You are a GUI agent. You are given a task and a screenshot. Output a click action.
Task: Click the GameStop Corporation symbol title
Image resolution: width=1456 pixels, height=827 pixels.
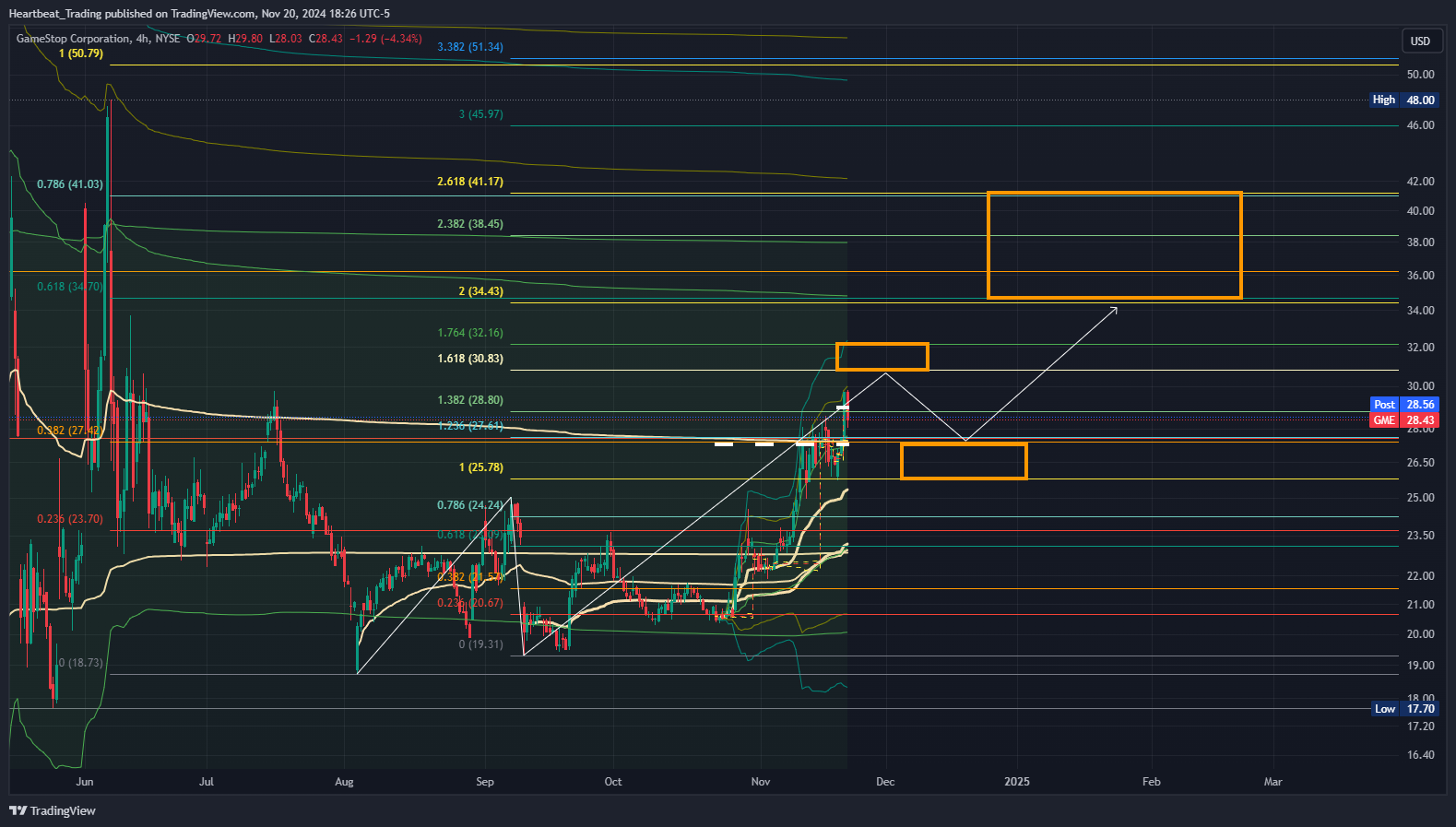[74, 39]
